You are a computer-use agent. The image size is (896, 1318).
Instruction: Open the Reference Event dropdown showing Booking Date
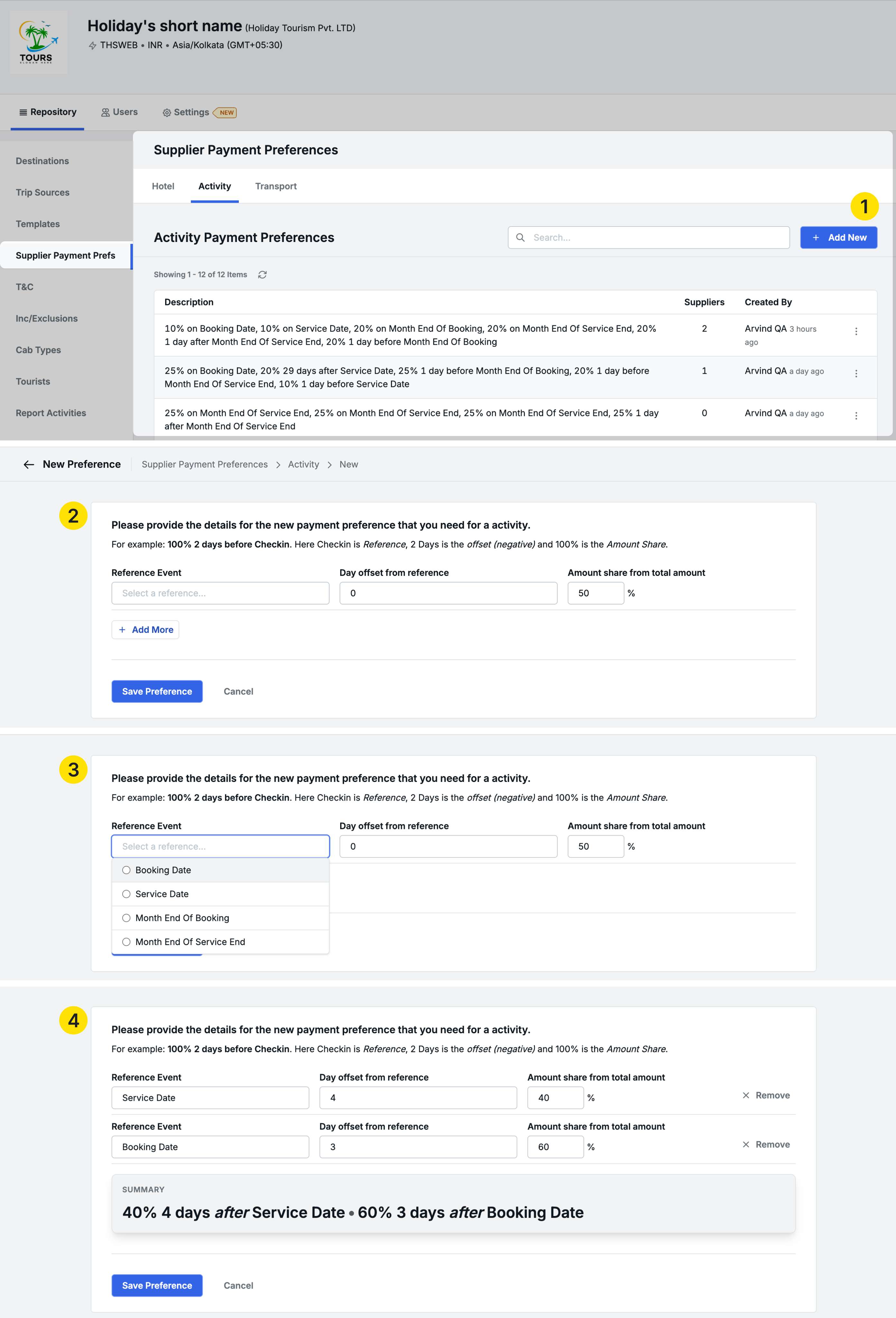(x=210, y=1147)
